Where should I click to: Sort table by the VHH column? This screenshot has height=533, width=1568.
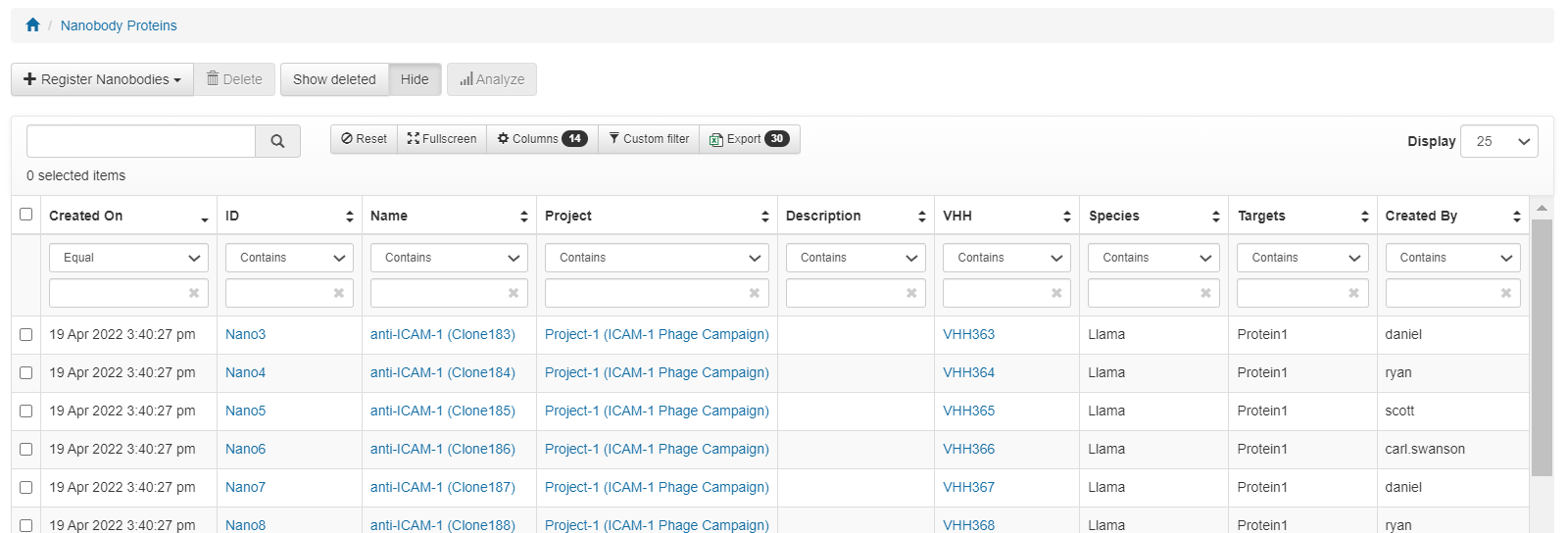click(x=1066, y=217)
